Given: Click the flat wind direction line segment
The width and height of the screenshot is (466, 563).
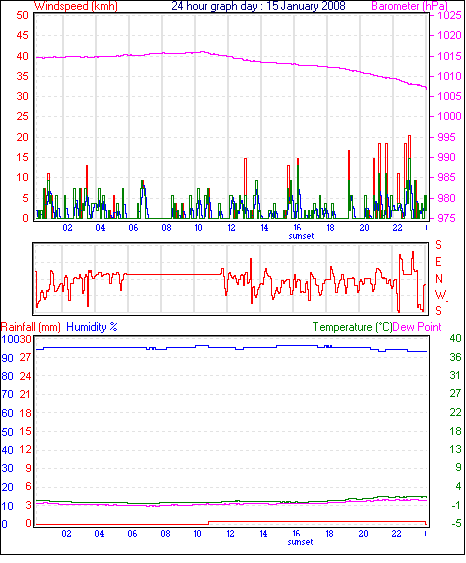Looking at the screenshot, I should click(x=174, y=274).
